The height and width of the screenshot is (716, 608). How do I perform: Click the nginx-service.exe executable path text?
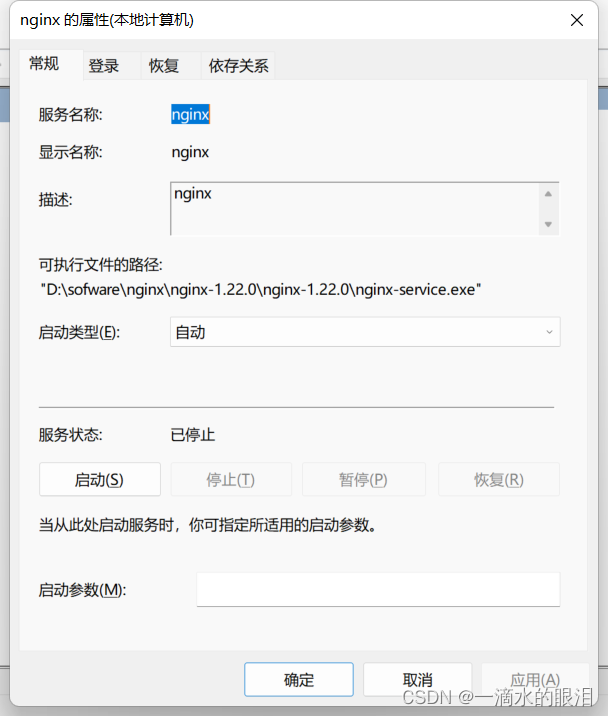point(261,290)
